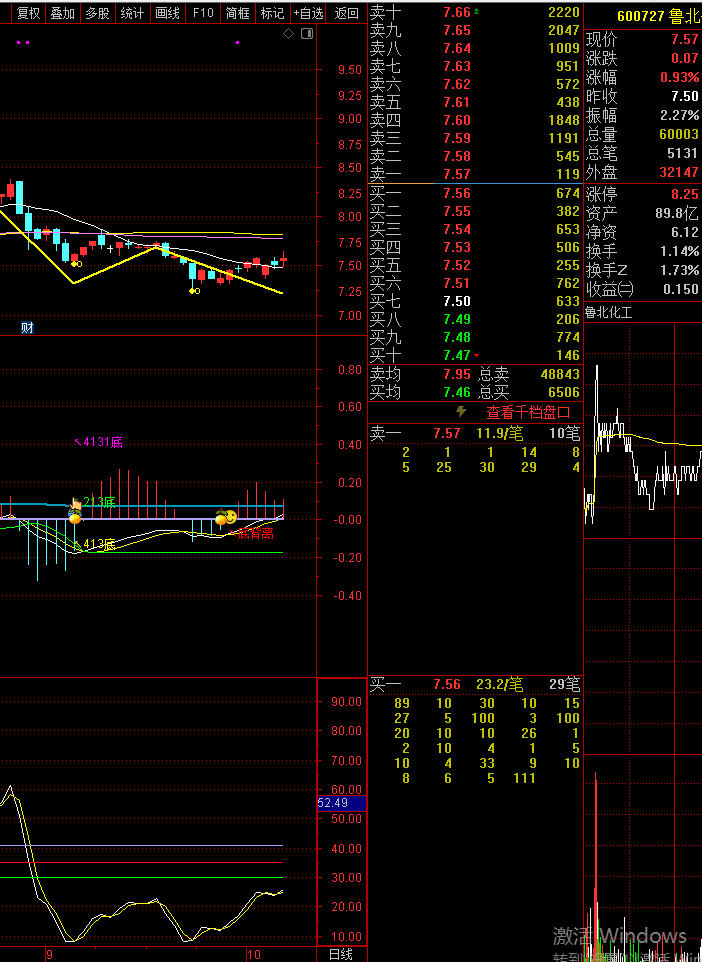Expand 买十 red down arrow

click(x=476, y=355)
